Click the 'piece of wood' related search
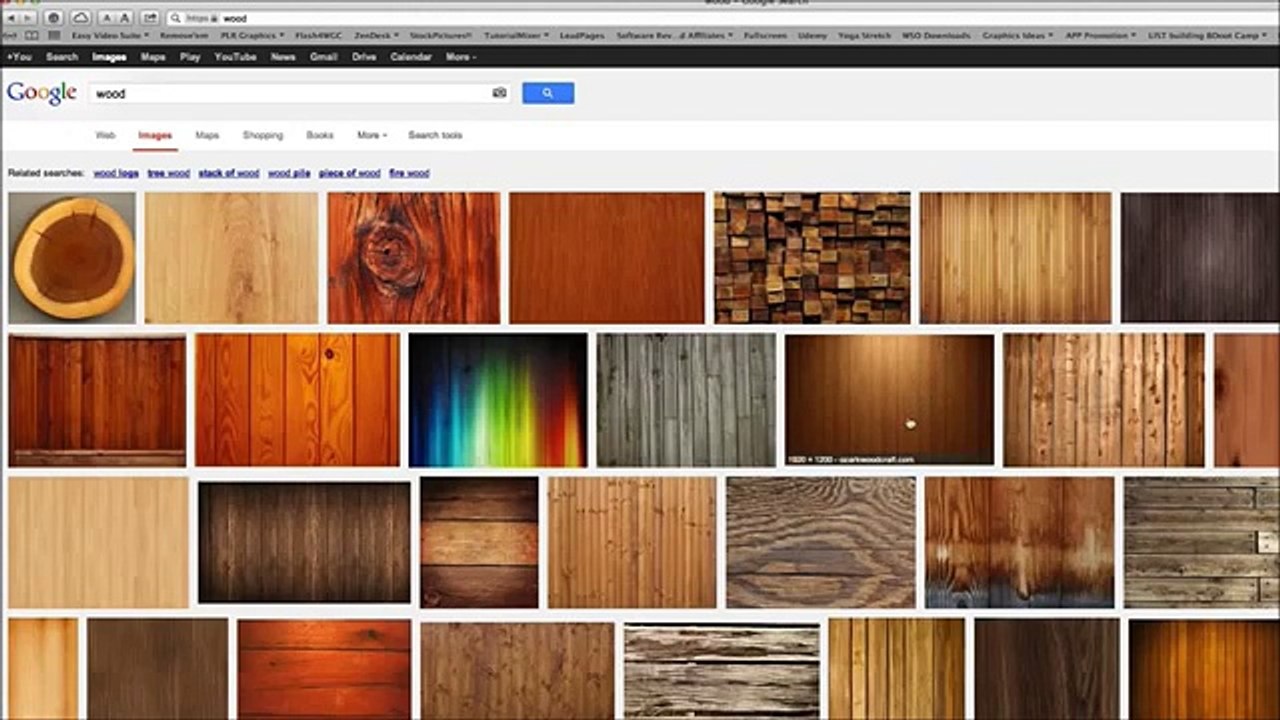 click(x=350, y=173)
